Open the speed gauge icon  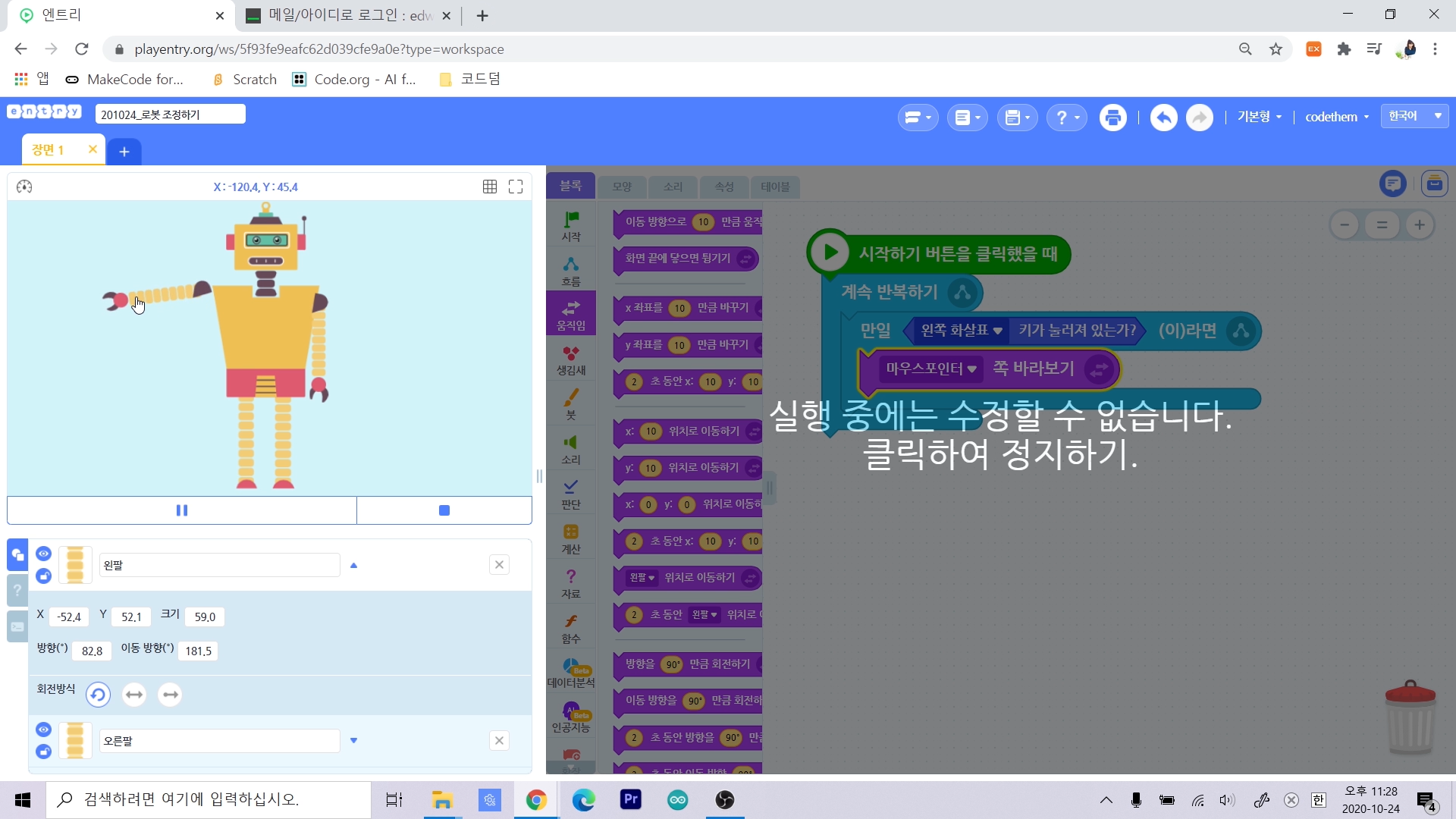click(x=24, y=187)
